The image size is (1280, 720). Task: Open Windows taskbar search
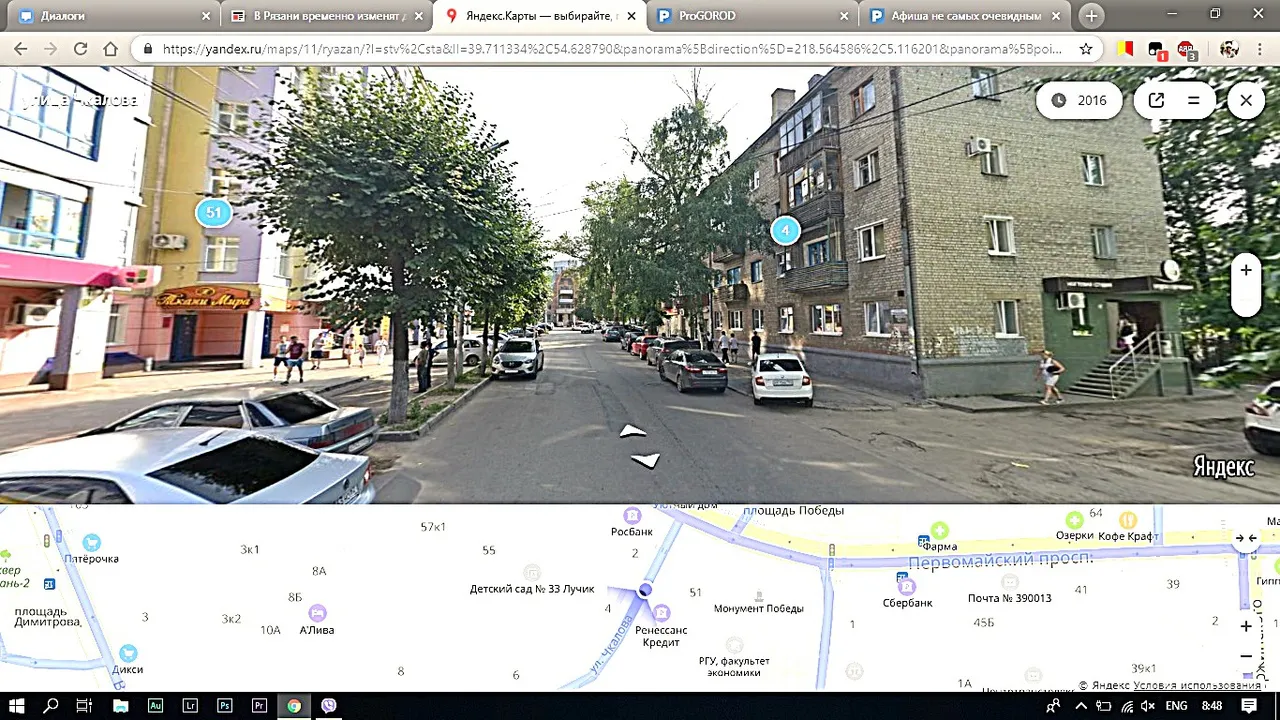[x=51, y=705]
